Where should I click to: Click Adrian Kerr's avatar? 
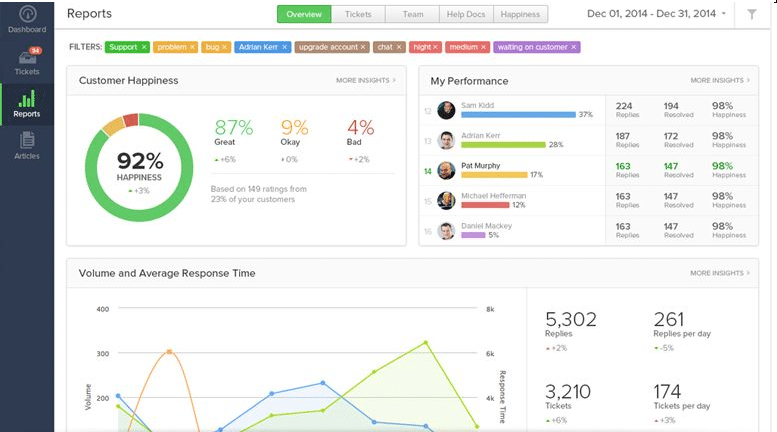[x=446, y=140]
